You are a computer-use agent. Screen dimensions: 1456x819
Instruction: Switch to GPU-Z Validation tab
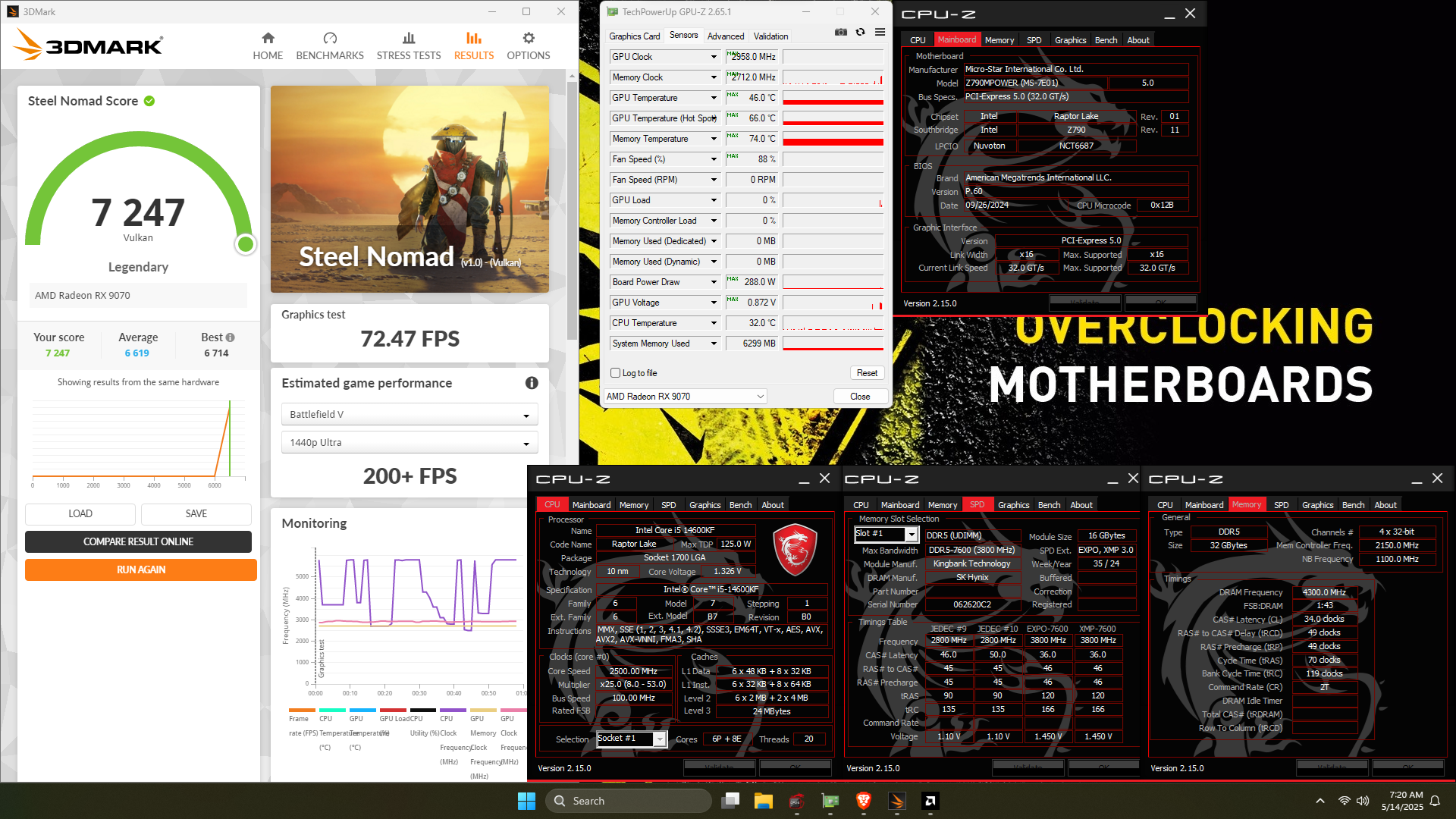(x=770, y=36)
